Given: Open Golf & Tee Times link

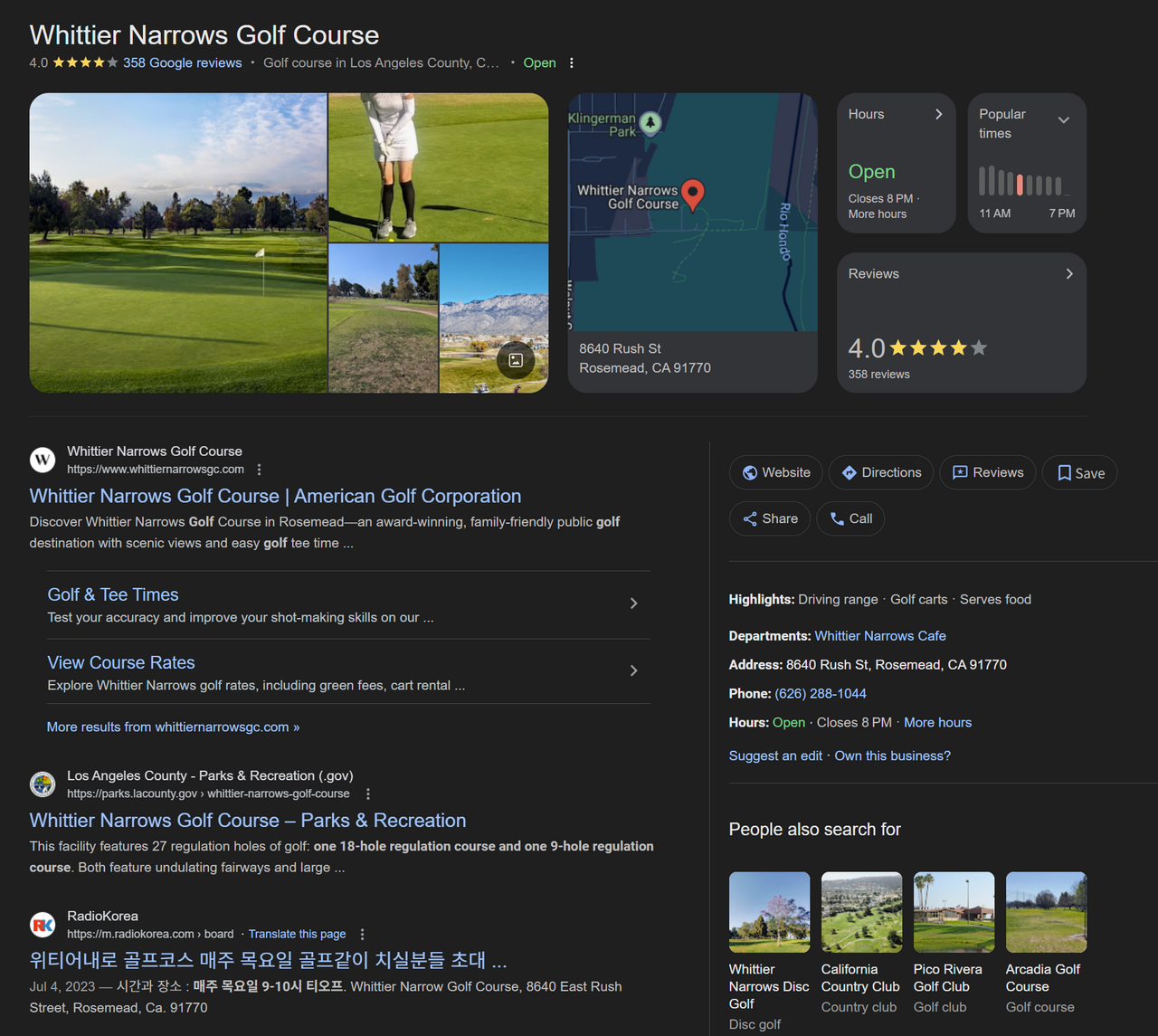Looking at the screenshot, I should [113, 594].
